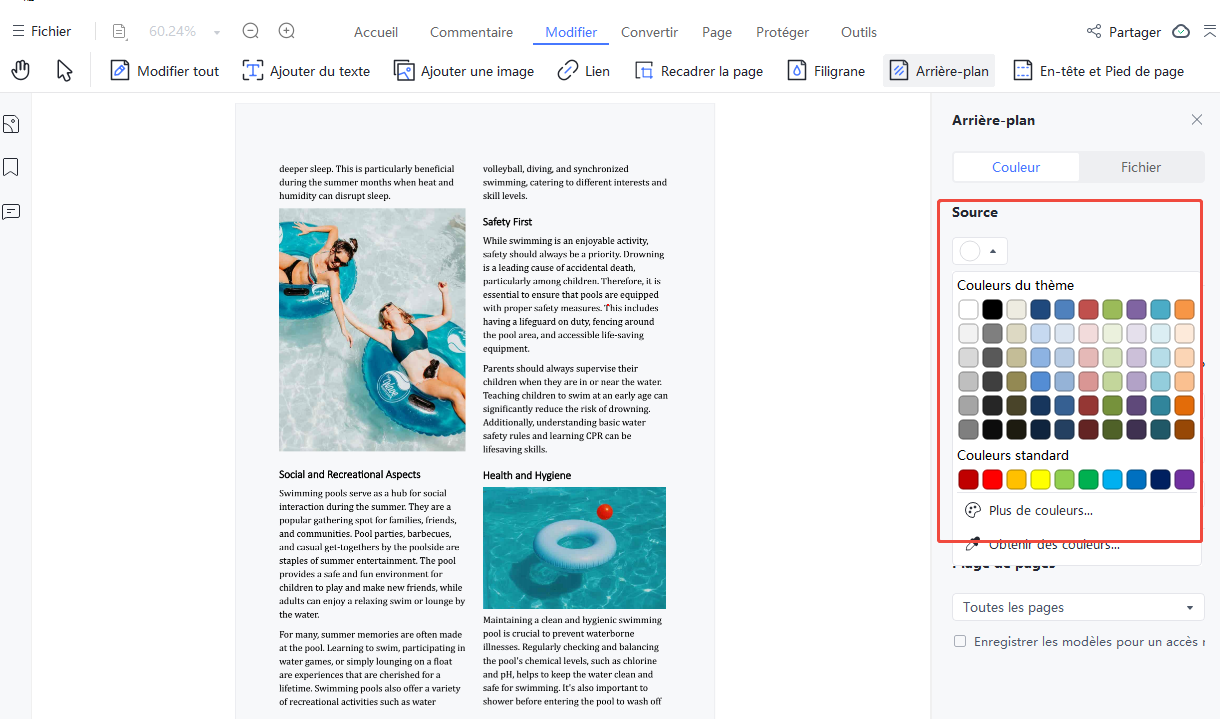The height and width of the screenshot is (721, 1220).
Task: Select the hand pan tool
Action: click(20, 70)
